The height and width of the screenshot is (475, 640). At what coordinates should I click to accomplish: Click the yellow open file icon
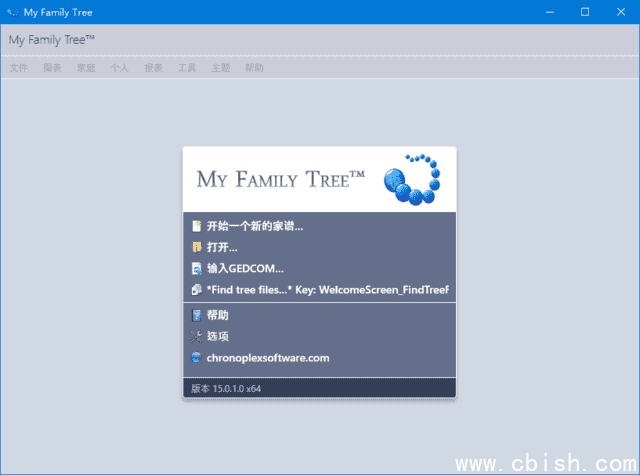pyautogui.click(x=197, y=247)
